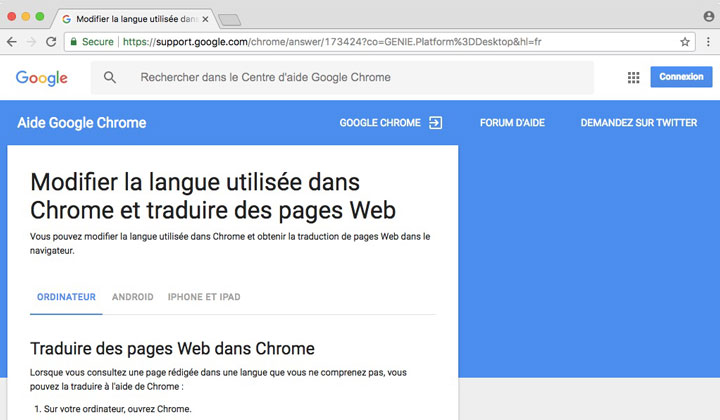The width and height of the screenshot is (720, 420).
Task: Click the browser forward arrow
Action: tap(31, 42)
